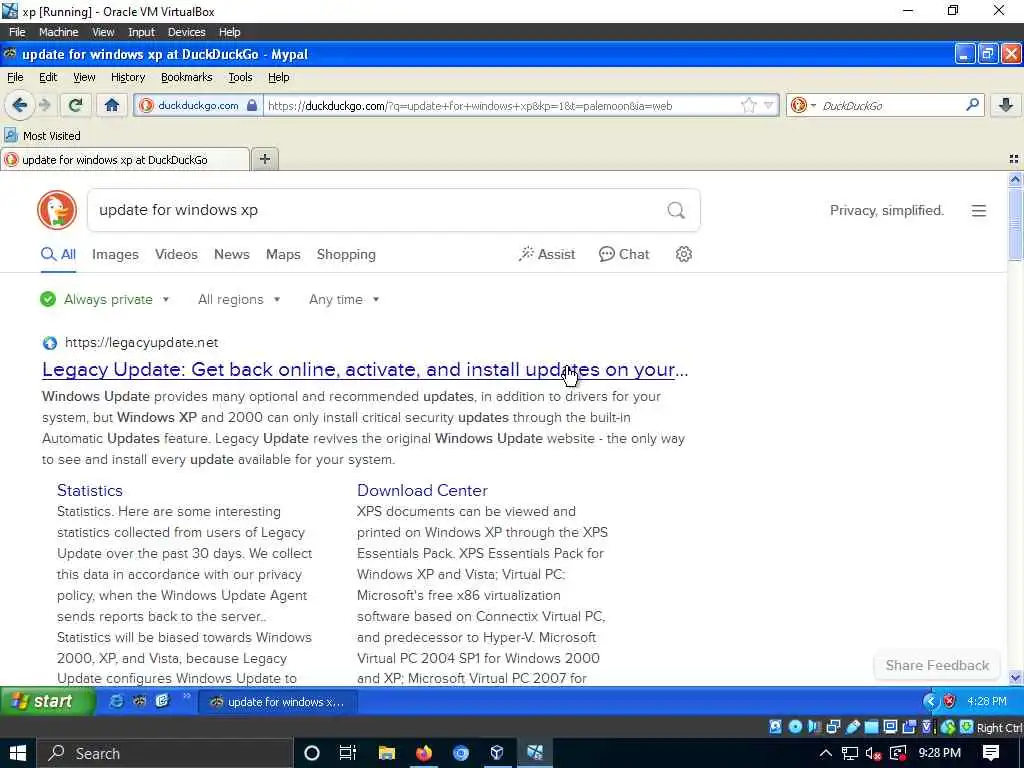Open the browser home page
The width and height of the screenshot is (1024, 768).
[112, 105]
